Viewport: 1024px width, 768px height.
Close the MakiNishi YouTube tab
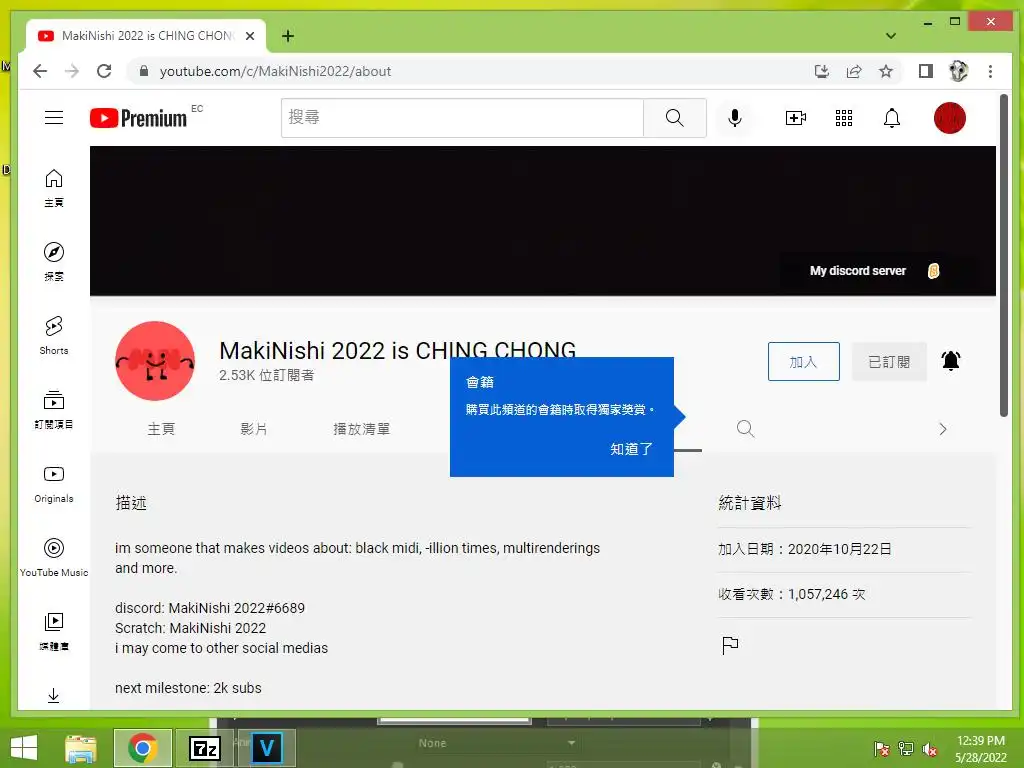tap(249, 36)
